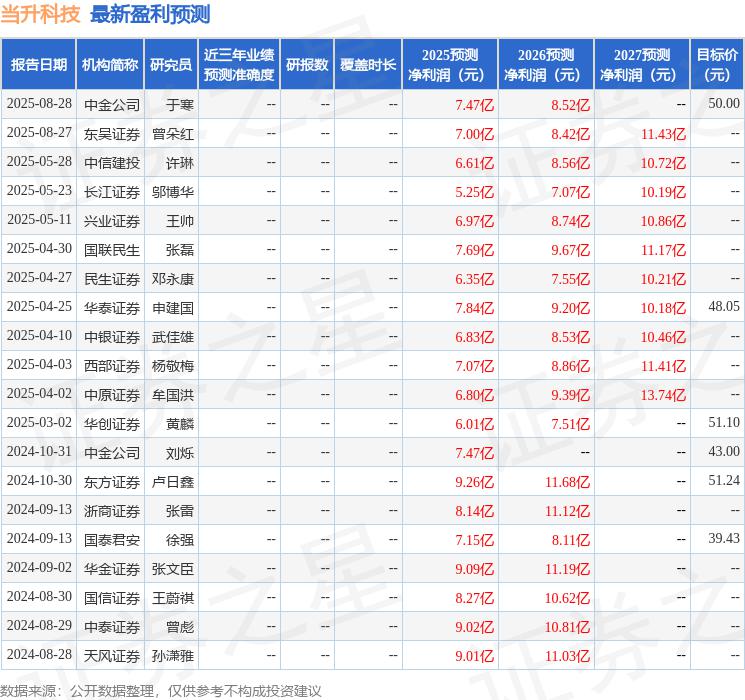The height and width of the screenshot is (700, 745).
Task: Click 华泰证券 institution cell
Action: (112, 308)
